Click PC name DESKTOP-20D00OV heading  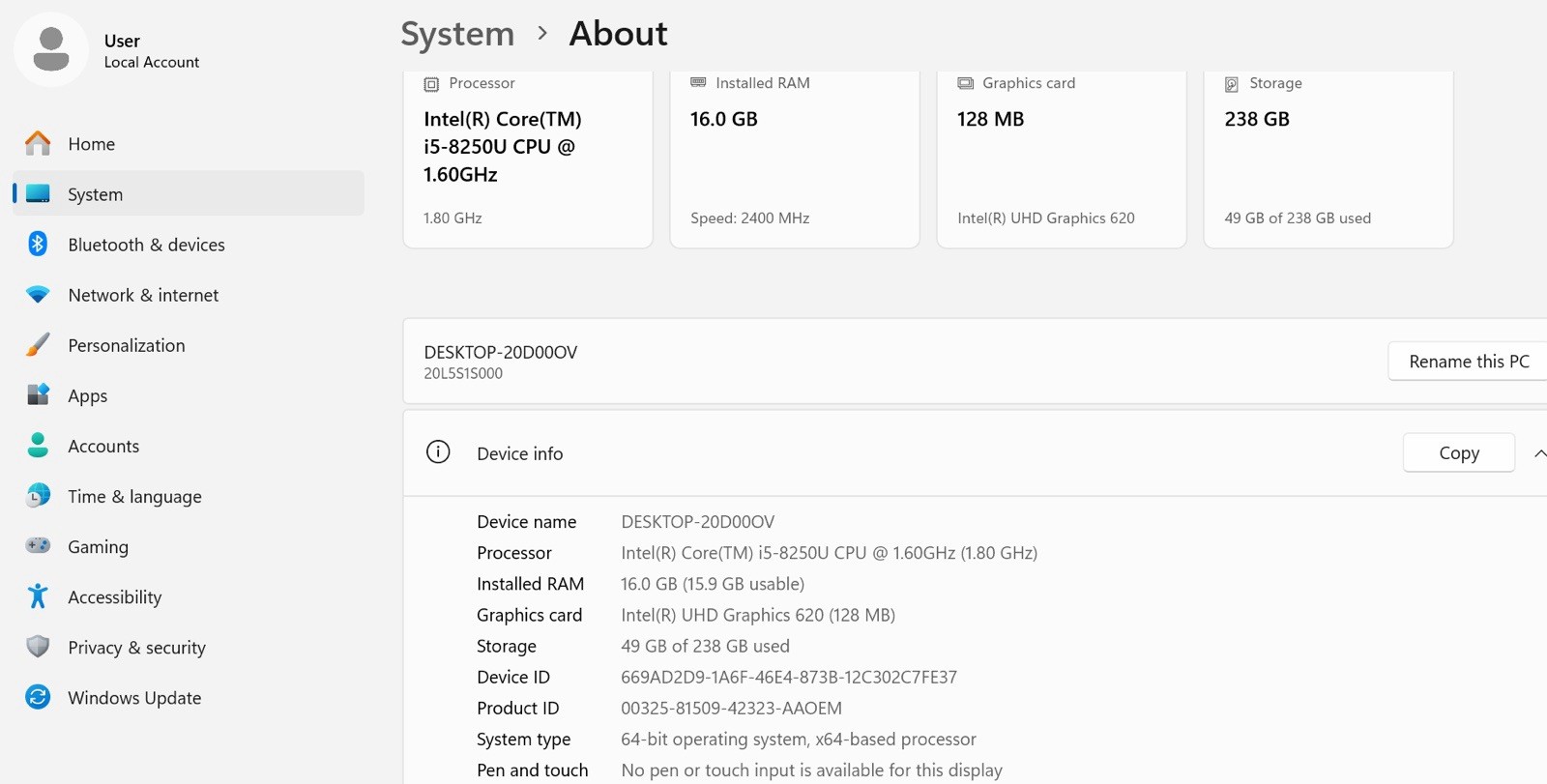tap(500, 352)
